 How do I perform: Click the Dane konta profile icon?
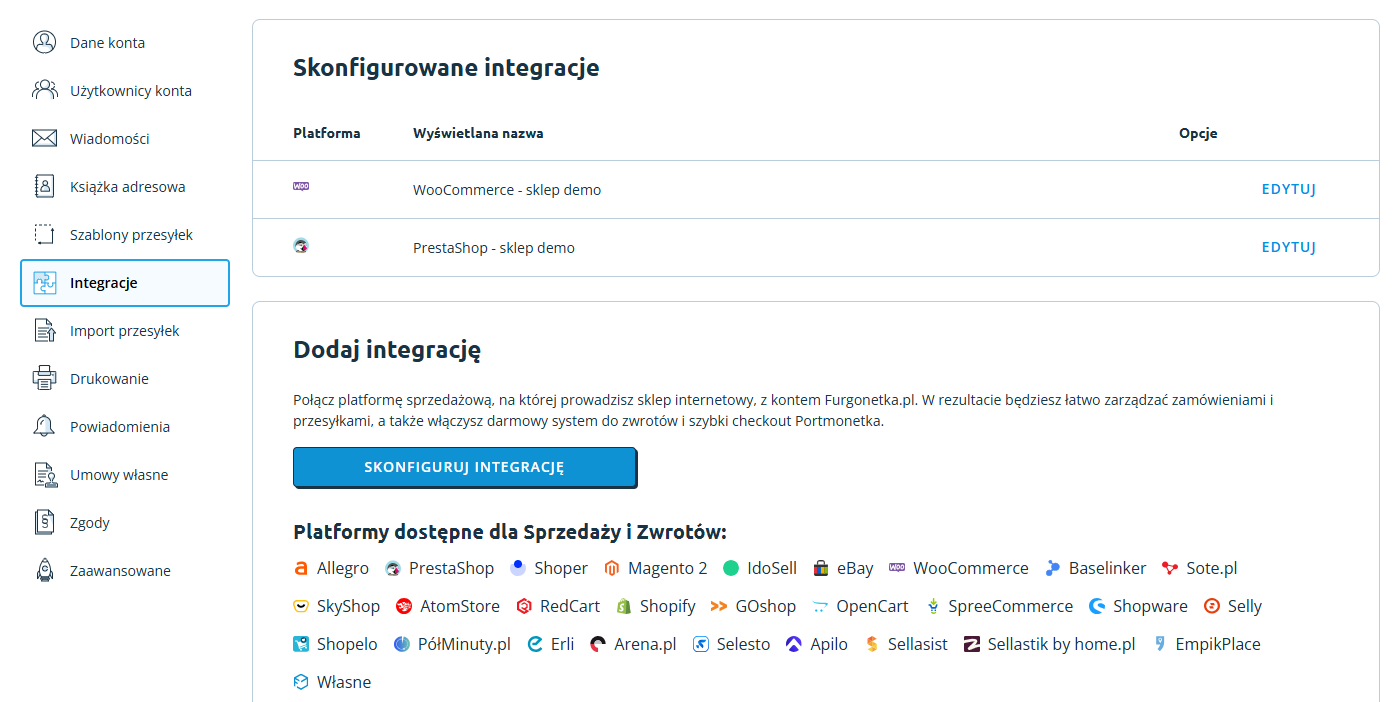coord(44,42)
